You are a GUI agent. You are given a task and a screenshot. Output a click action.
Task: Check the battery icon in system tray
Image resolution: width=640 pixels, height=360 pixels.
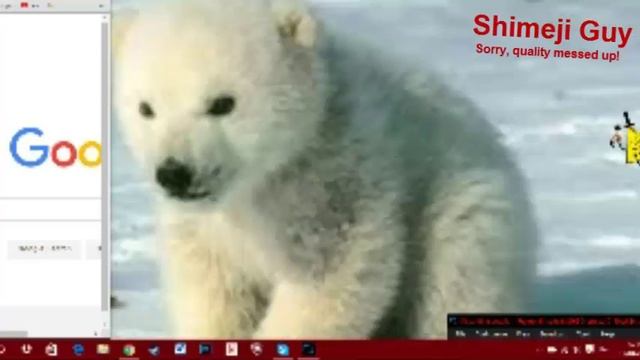[552, 350]
